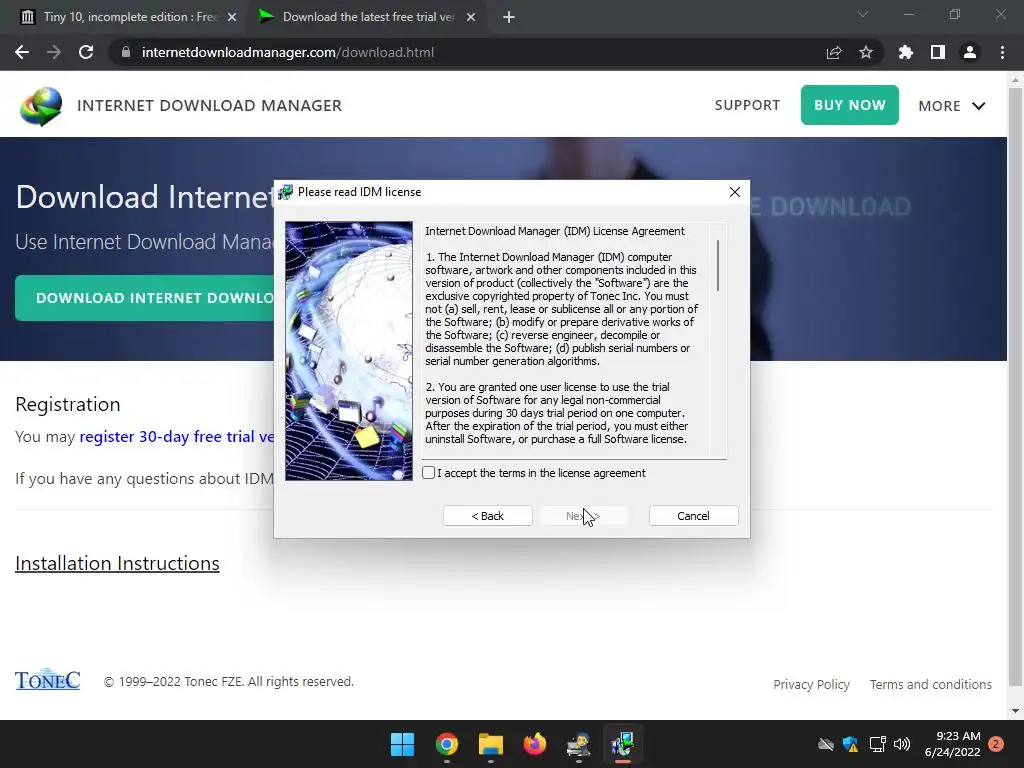Screen dimensions: 1024x768
Task: Open the Chrome profile avatar
Action: 970,52
